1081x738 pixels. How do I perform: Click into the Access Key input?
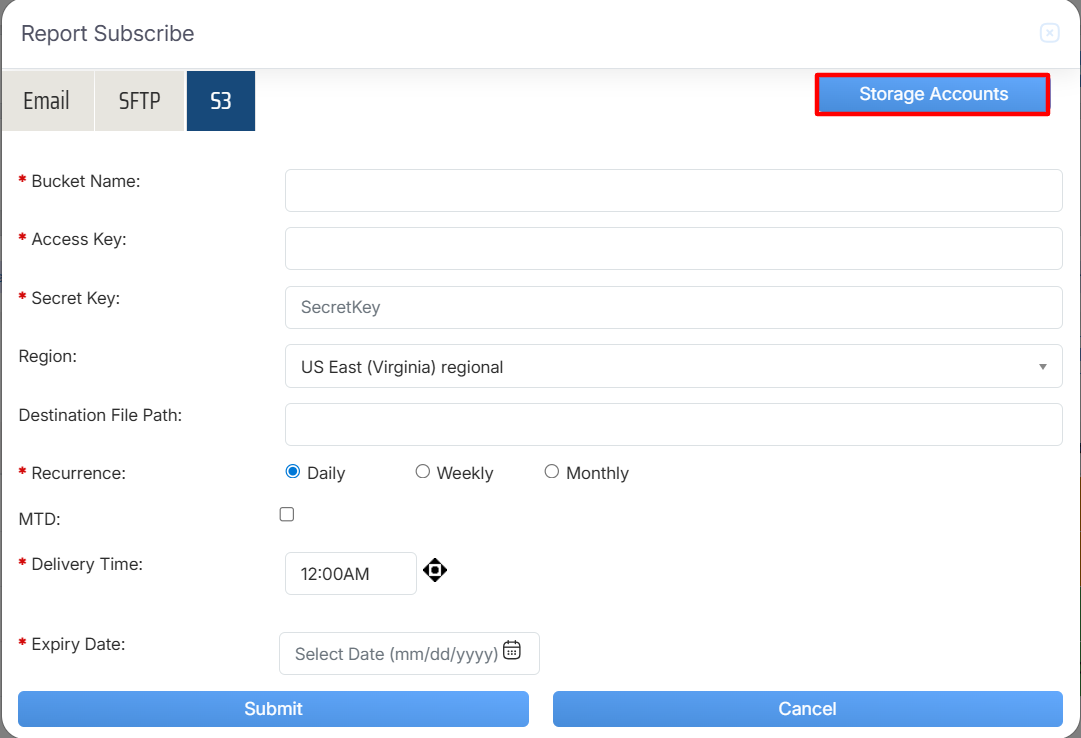(x=673, y=248)
